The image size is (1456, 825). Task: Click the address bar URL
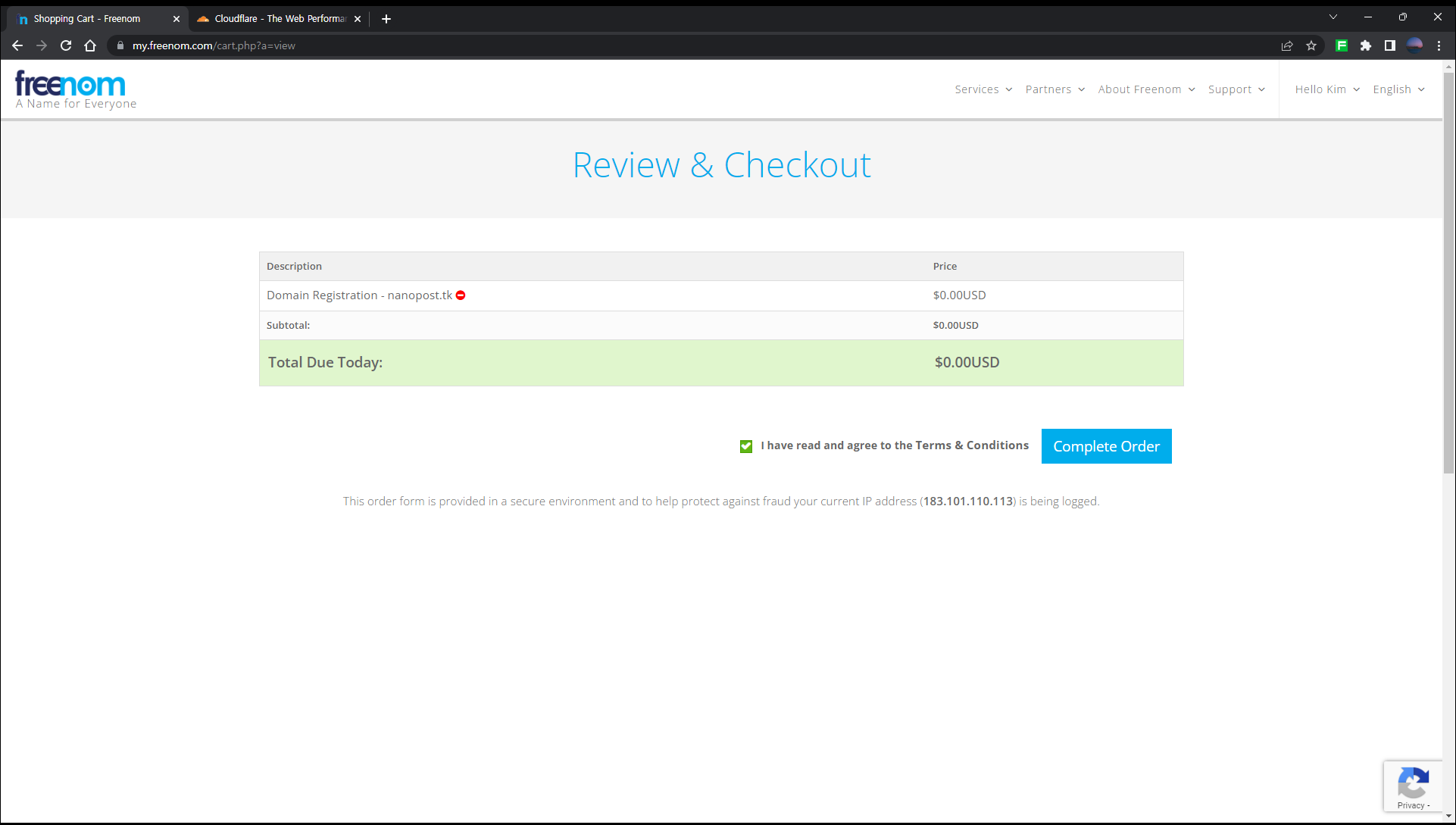point(214,45)
